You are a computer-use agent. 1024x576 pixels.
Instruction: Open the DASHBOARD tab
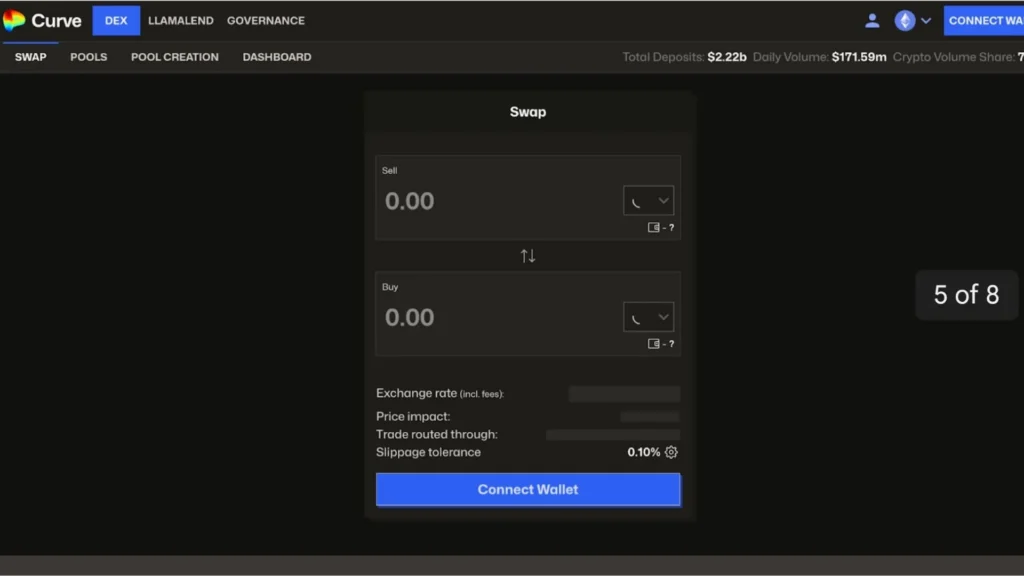pos(276,57)
